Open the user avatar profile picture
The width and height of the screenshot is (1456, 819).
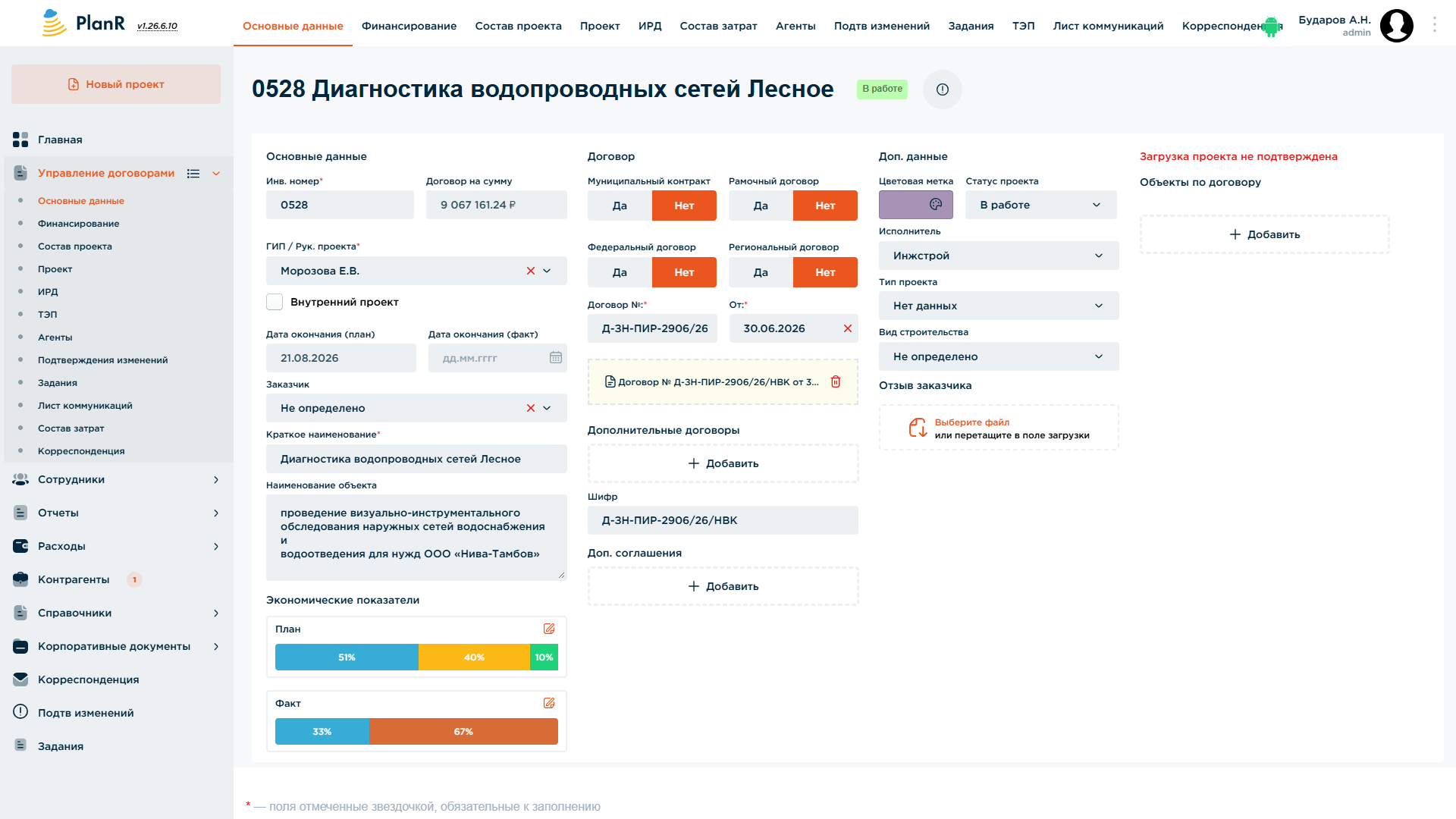point(1396,26)
